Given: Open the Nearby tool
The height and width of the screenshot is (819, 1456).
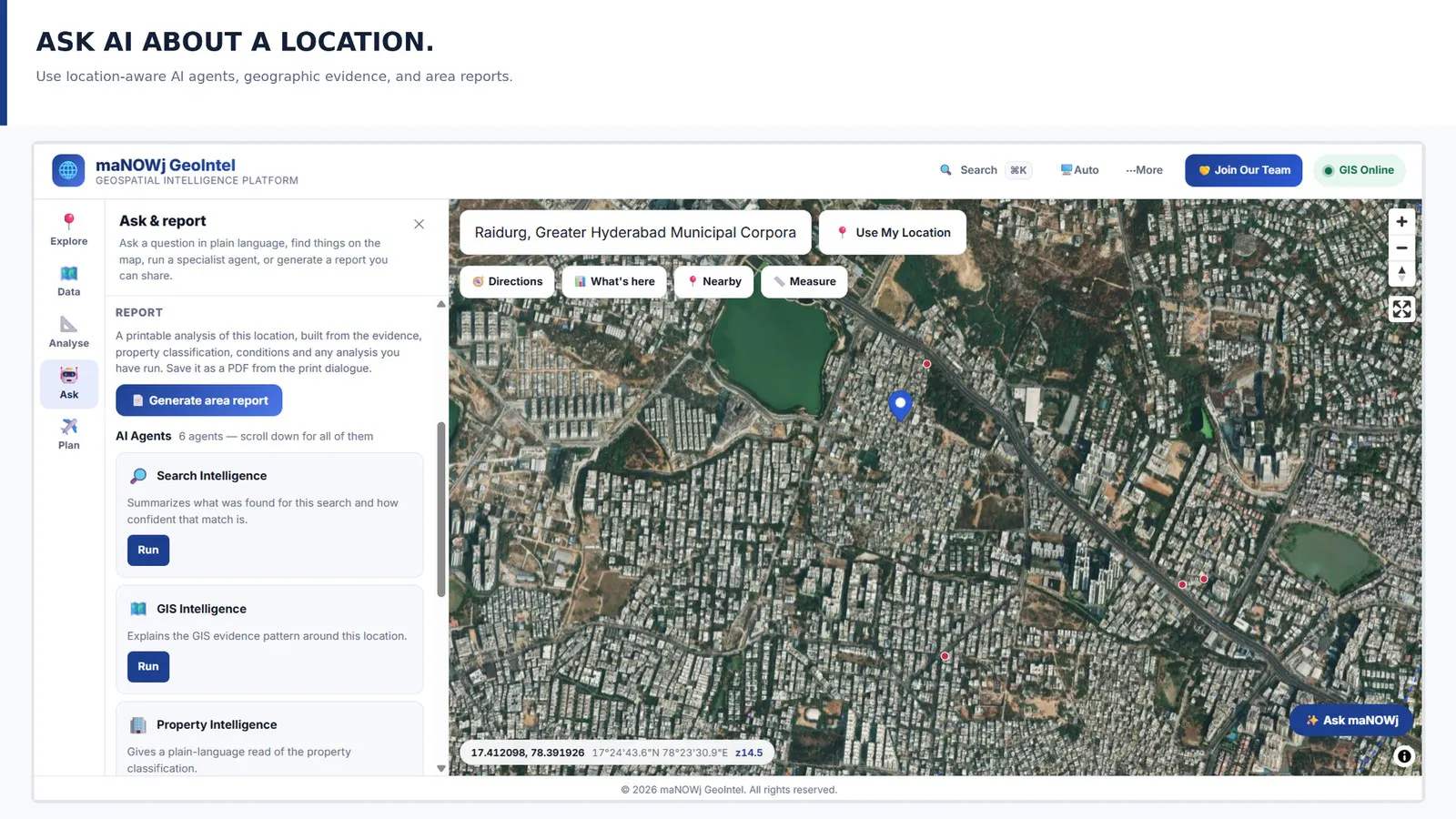Looking at the screenshot, I should click(714, 282).
